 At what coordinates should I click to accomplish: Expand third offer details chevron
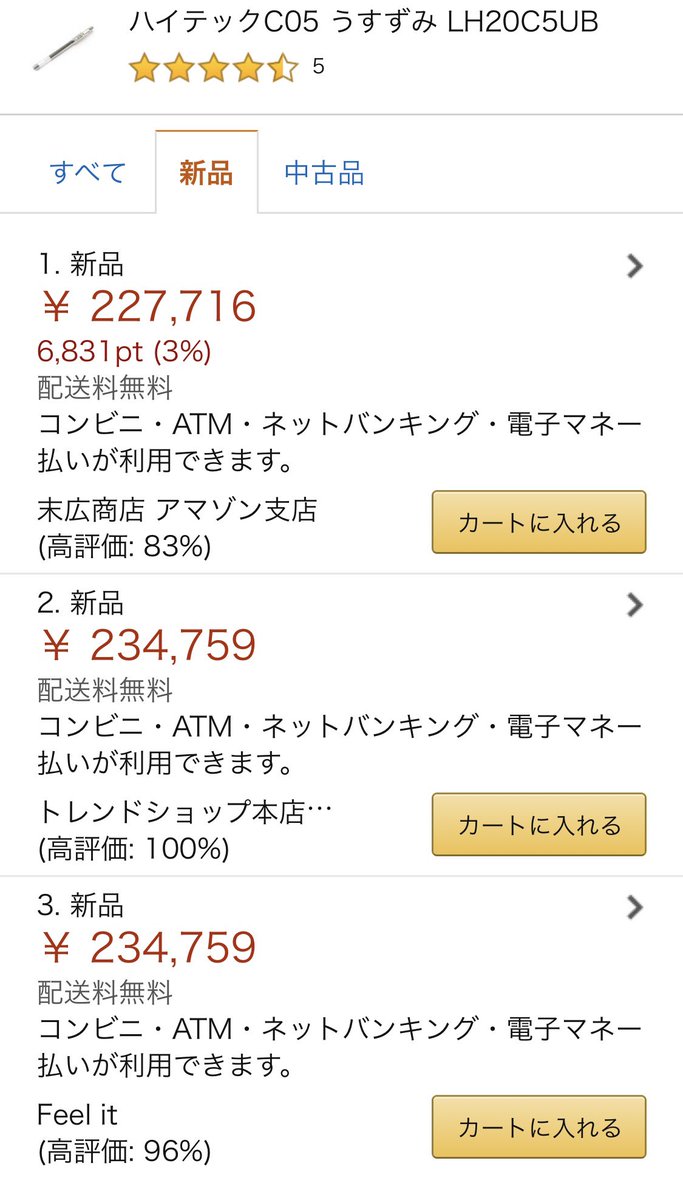pyautogui.click(x=634, y=907)
